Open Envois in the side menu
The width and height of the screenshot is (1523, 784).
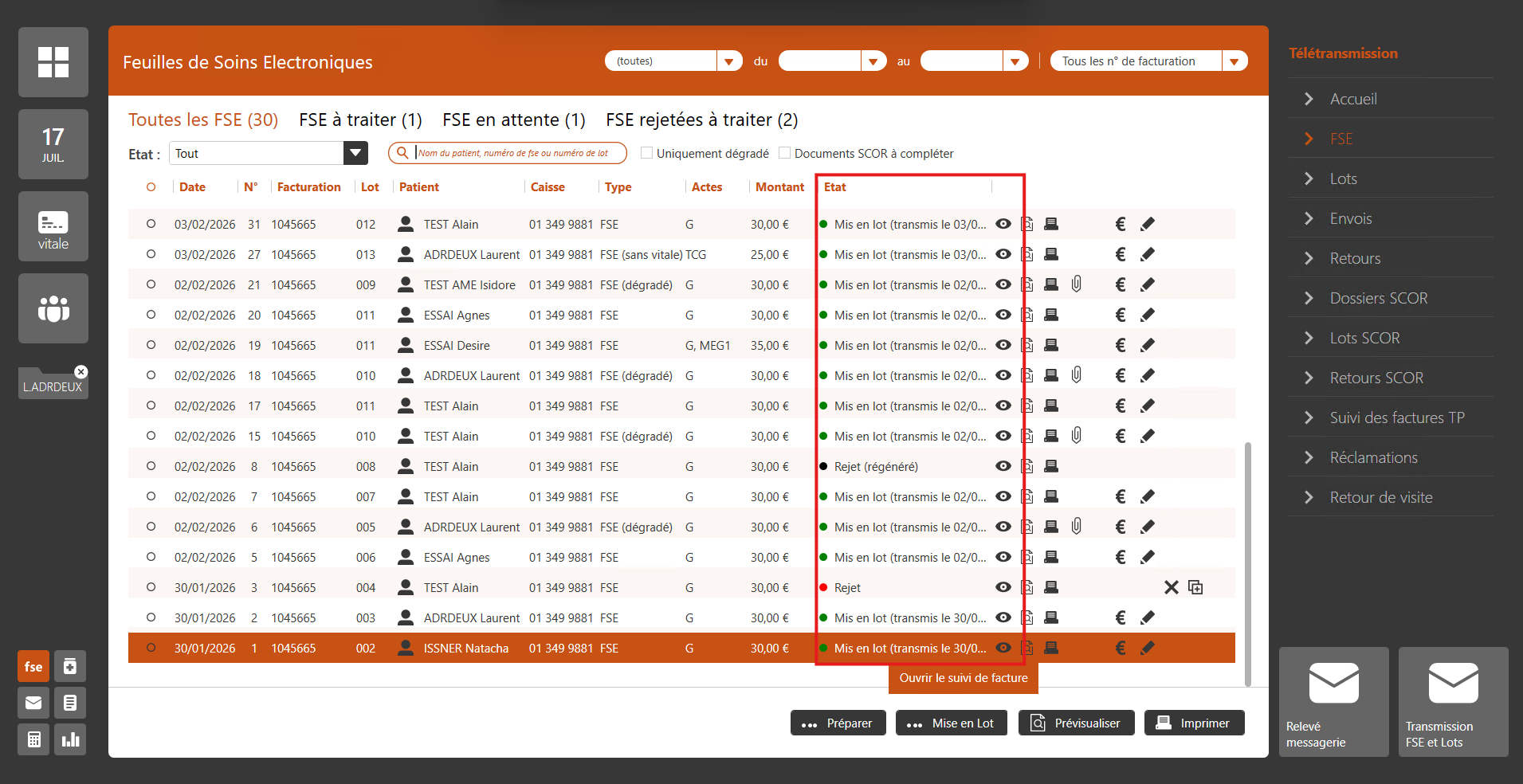[x=1351, y=218]
